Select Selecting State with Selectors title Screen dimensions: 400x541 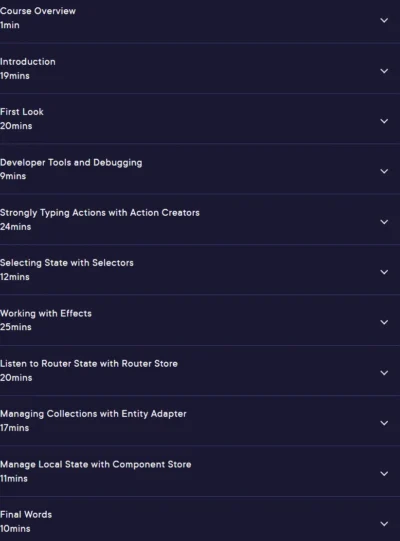(67, 263)
